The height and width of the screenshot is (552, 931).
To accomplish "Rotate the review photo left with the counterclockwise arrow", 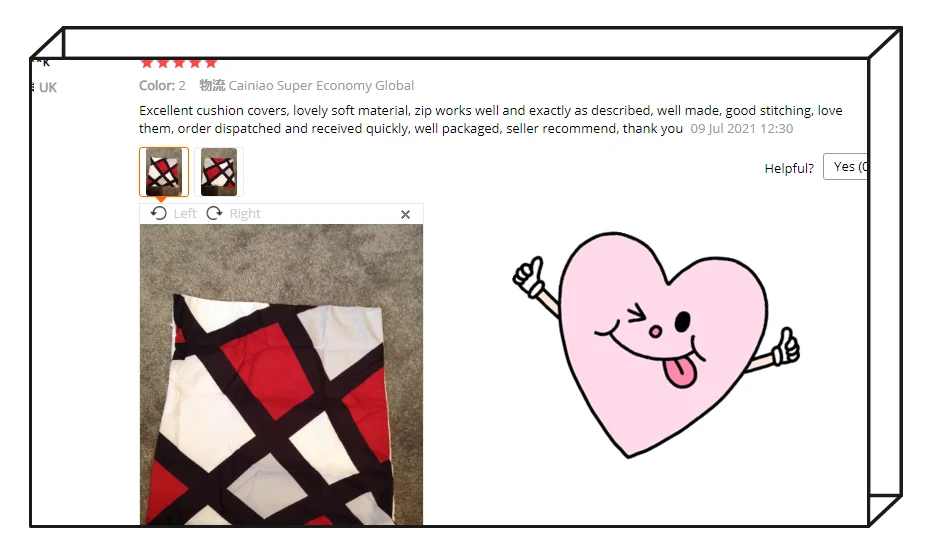I will pos(159,213).
